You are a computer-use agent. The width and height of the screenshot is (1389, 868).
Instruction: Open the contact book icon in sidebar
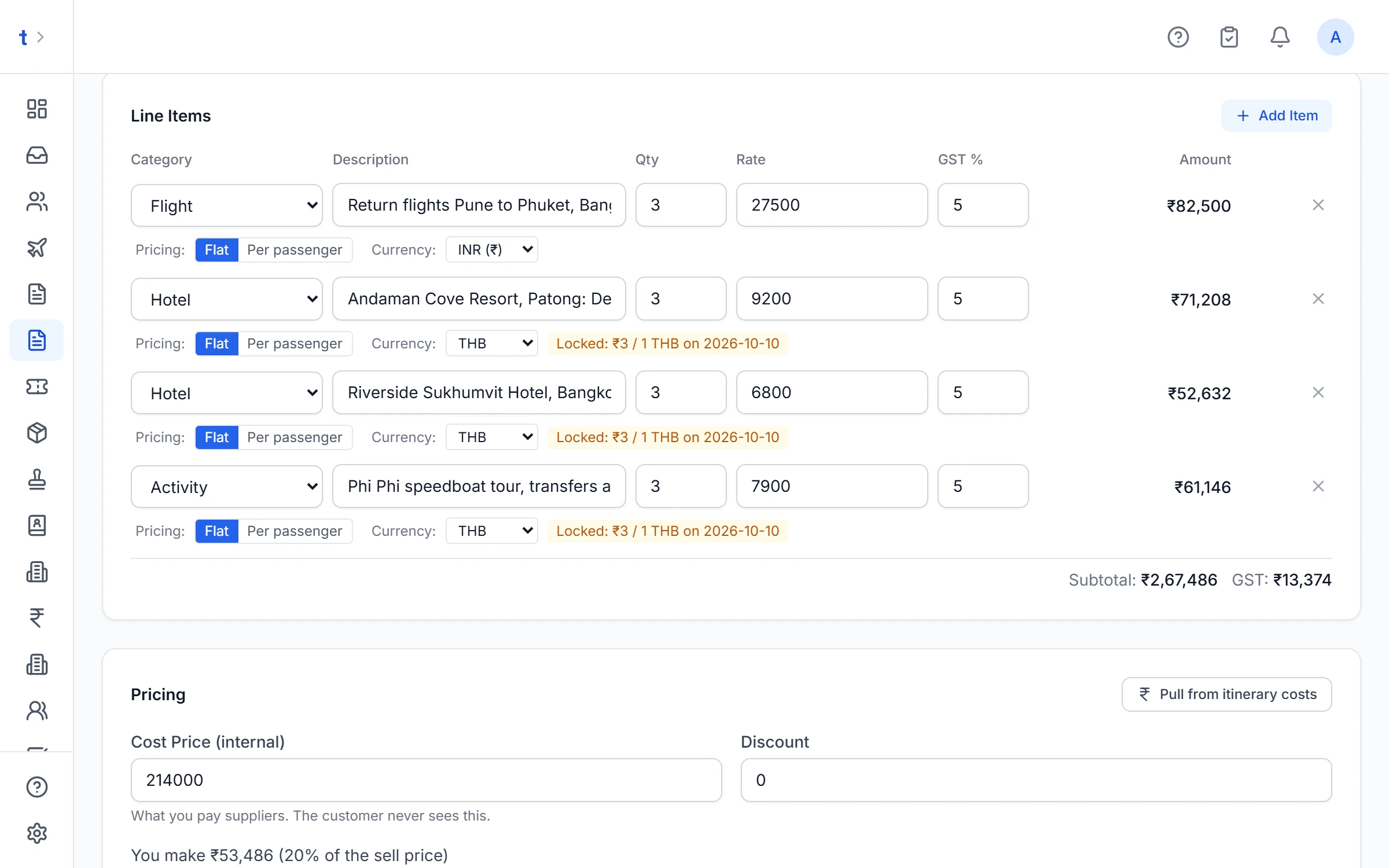[x=37, y=525]
